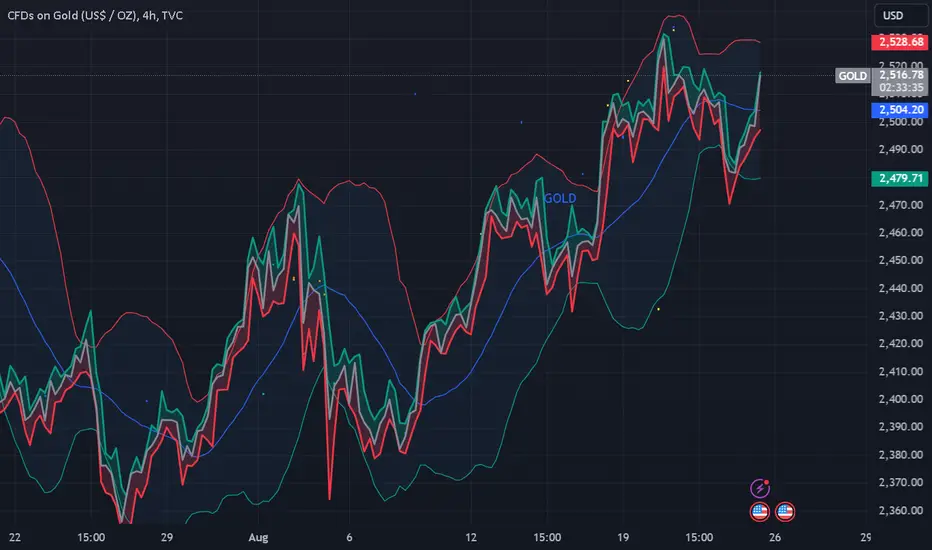Click the countdown timer 02:33:35
932x550 pixels.
click(901, 87)
